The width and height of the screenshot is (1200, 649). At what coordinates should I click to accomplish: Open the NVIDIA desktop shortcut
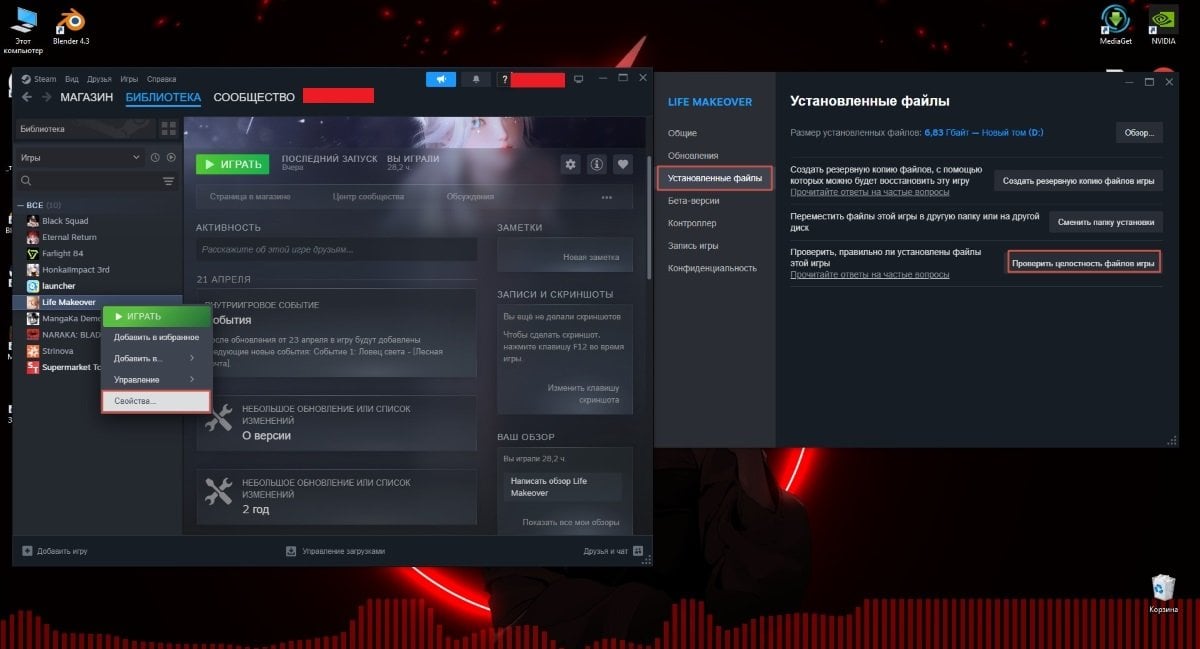tap(1163, 25)
